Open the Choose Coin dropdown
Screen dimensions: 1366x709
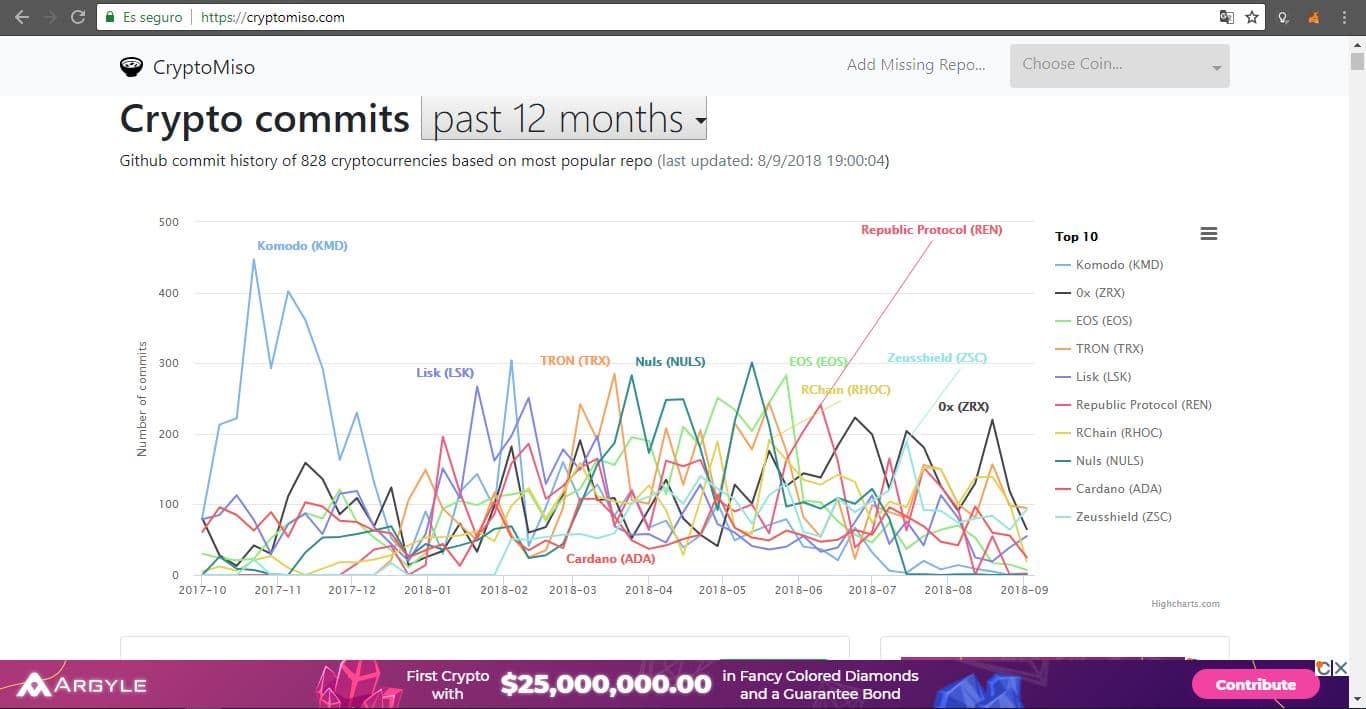coord(1119,66)
